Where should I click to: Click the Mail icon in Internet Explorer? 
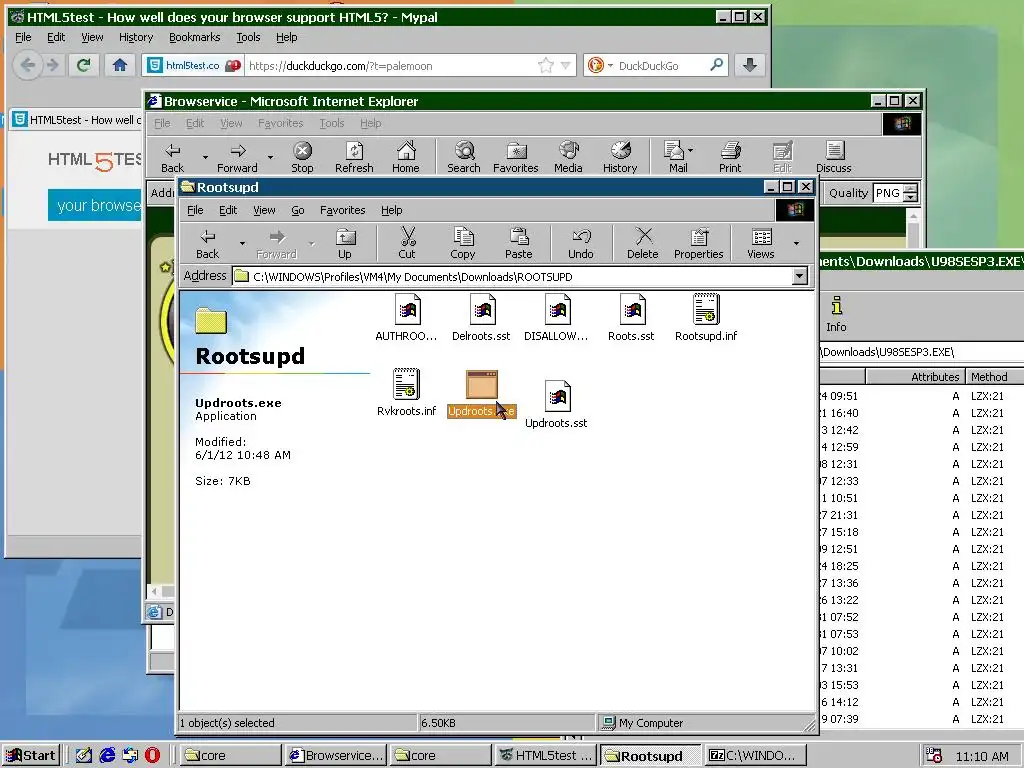pos(675,157)
